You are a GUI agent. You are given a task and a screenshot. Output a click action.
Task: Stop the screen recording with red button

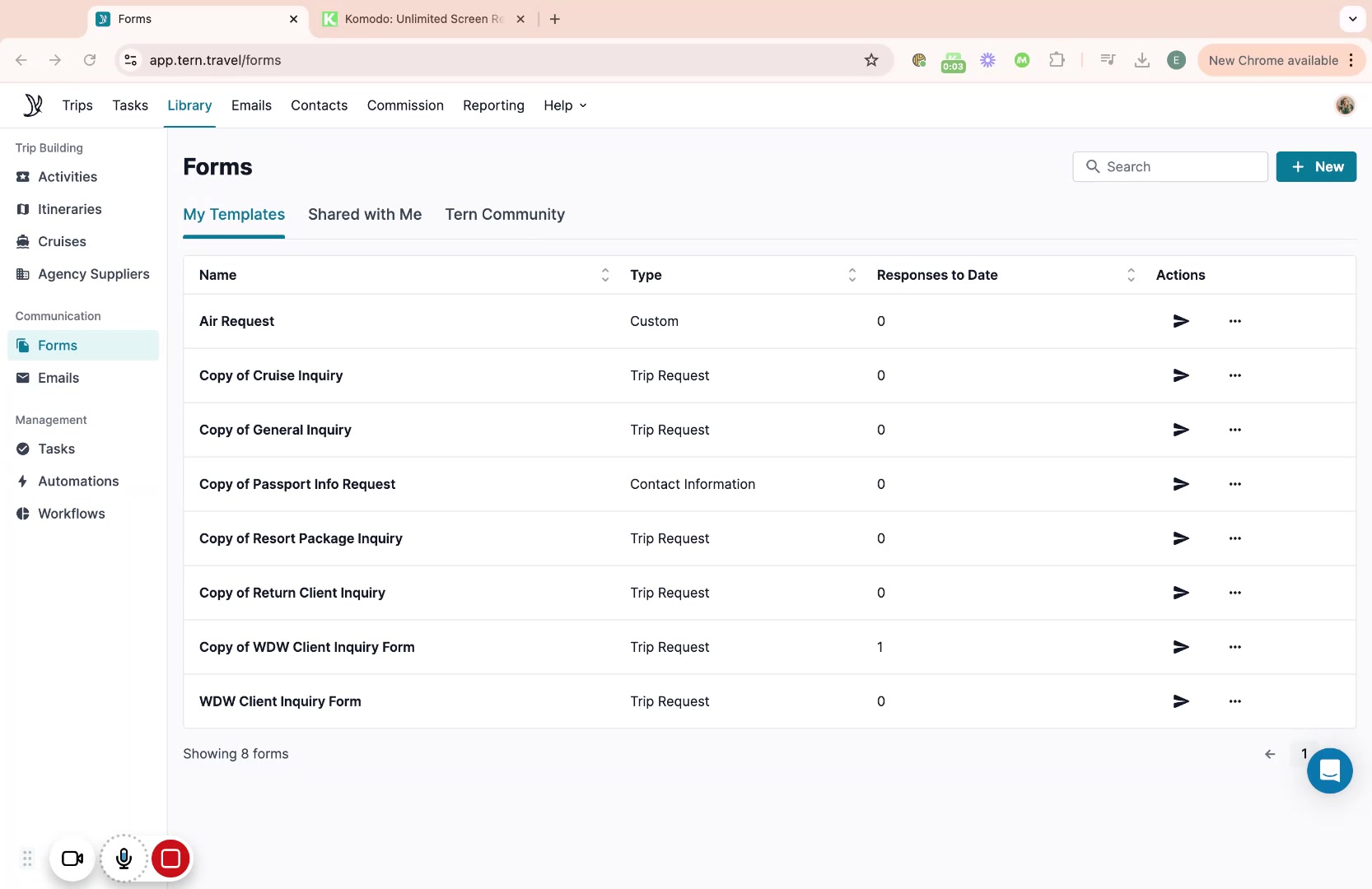170,859
